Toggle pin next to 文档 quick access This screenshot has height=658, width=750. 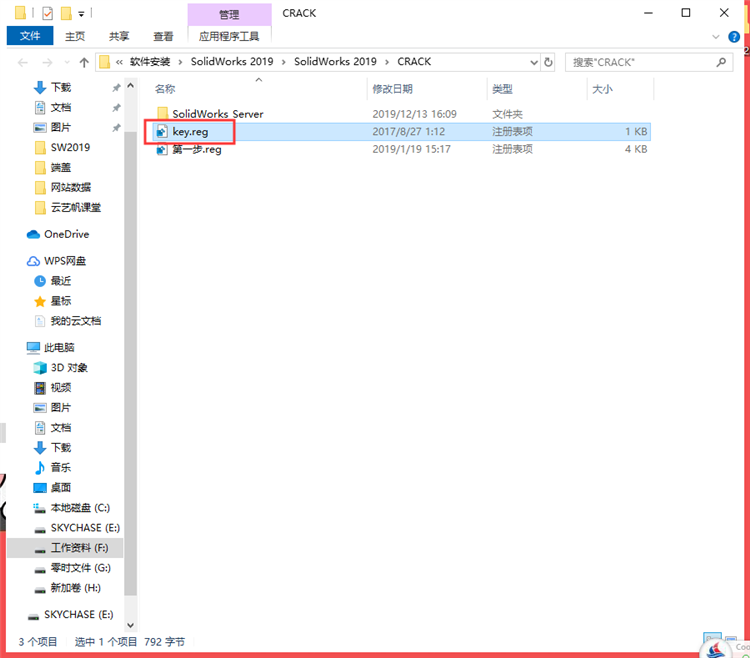(x=116, y=108)
